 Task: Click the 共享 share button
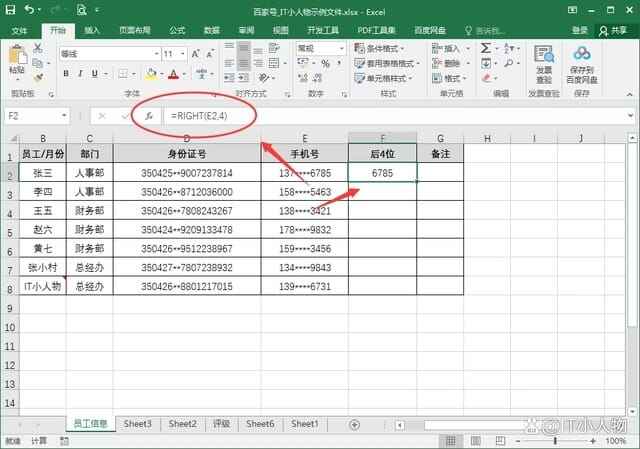(x=611, y=31)
